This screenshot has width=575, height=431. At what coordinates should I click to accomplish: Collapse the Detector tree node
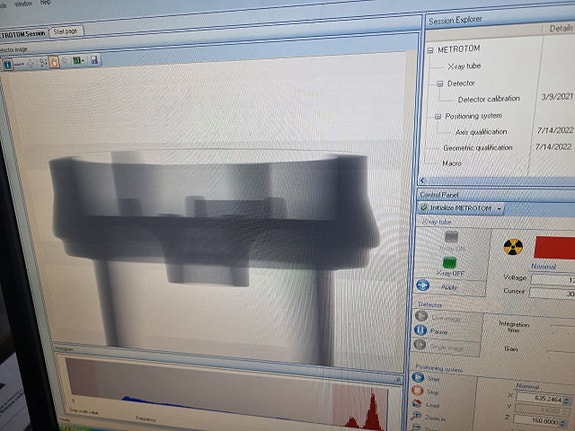click(440, 84)
